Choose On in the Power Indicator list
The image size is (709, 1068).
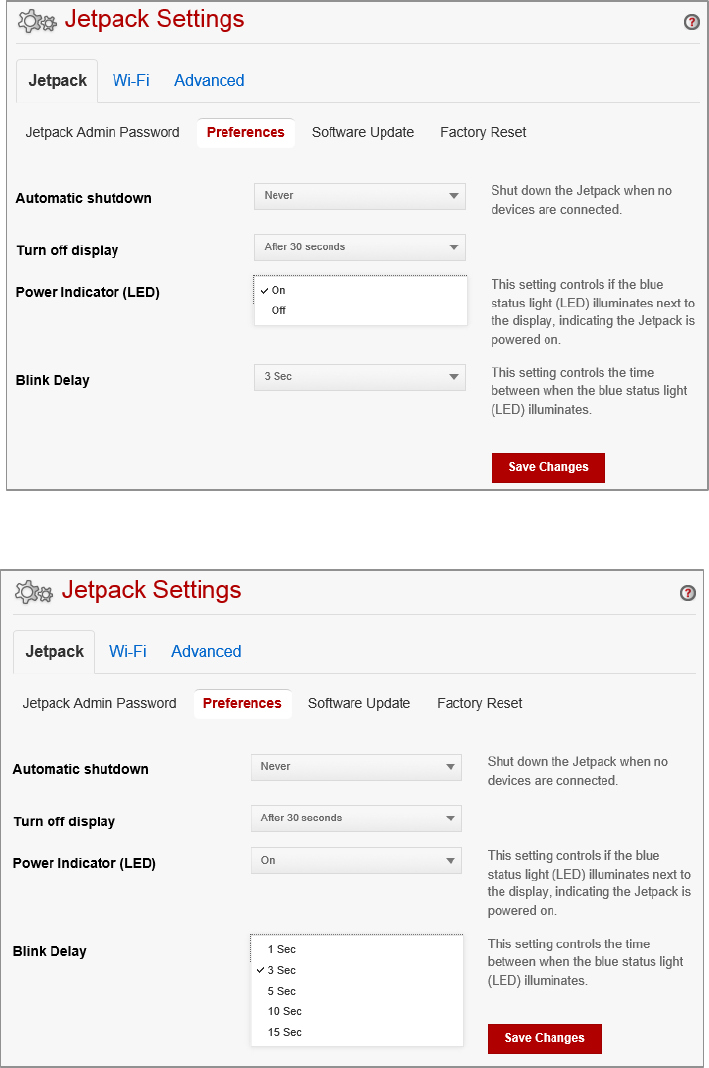(x=360, y=290)
